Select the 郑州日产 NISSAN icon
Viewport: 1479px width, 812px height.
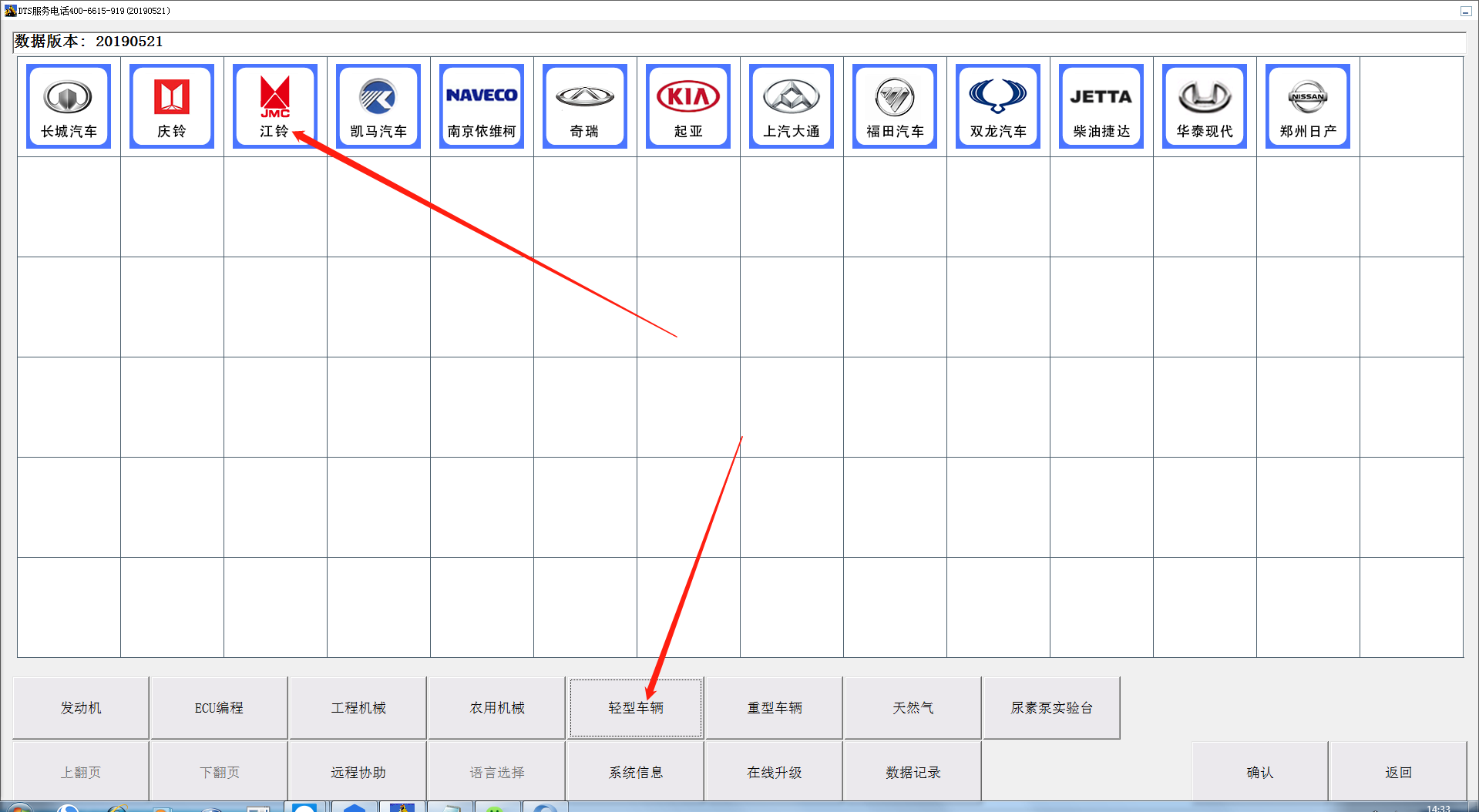click(x=1308, y=106)
